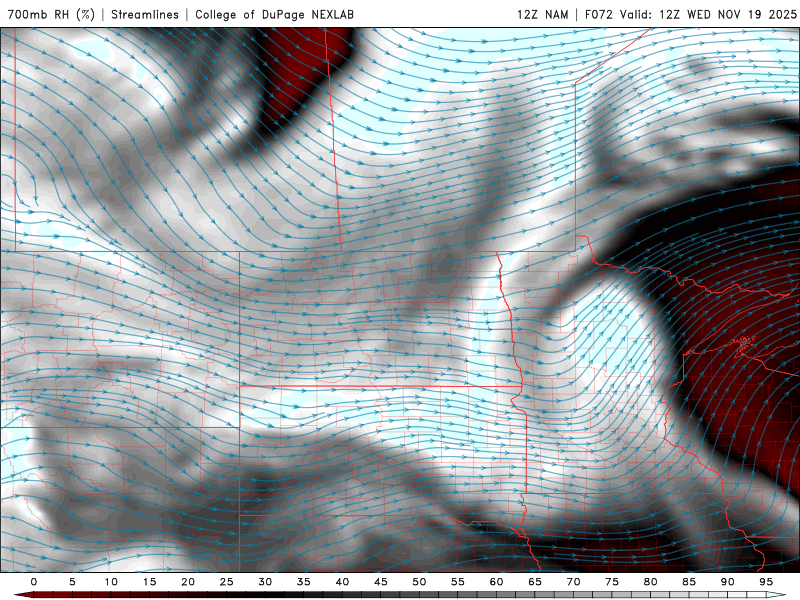Click the legend value "65"

[x=534, y=582]
